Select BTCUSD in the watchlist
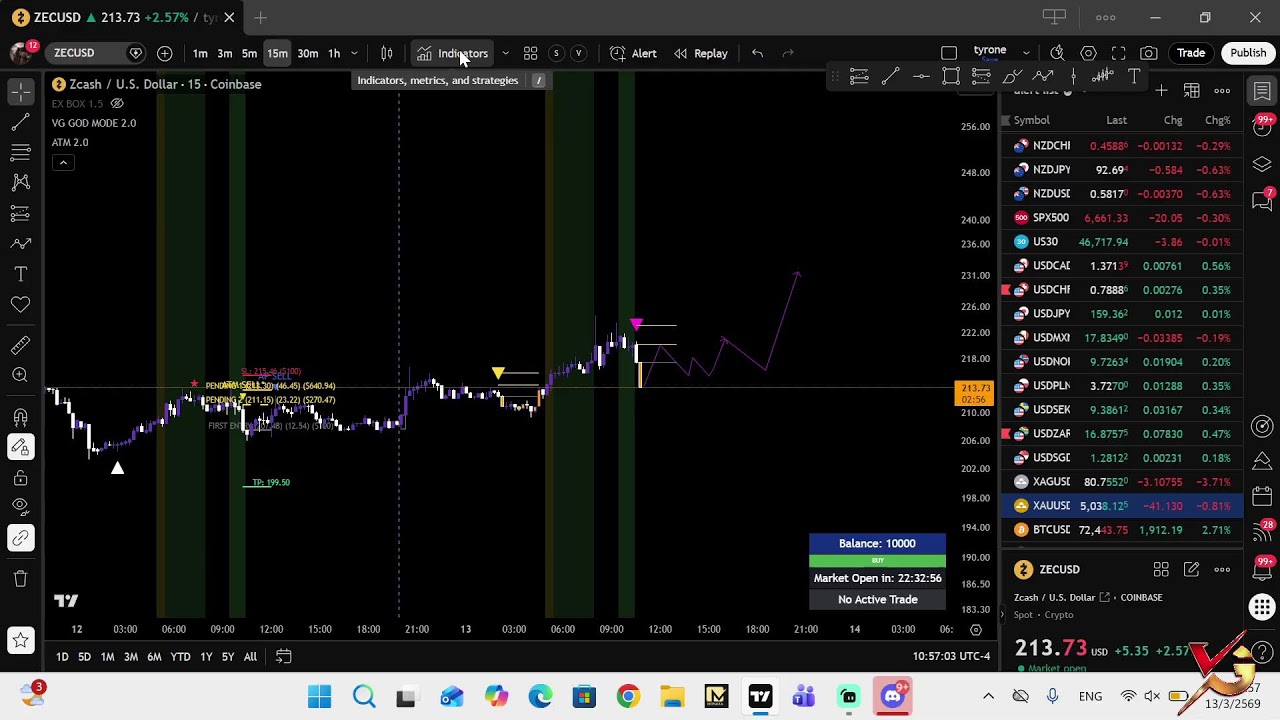The height and width of the screenshot is (720, 1280). (1122, 530)
